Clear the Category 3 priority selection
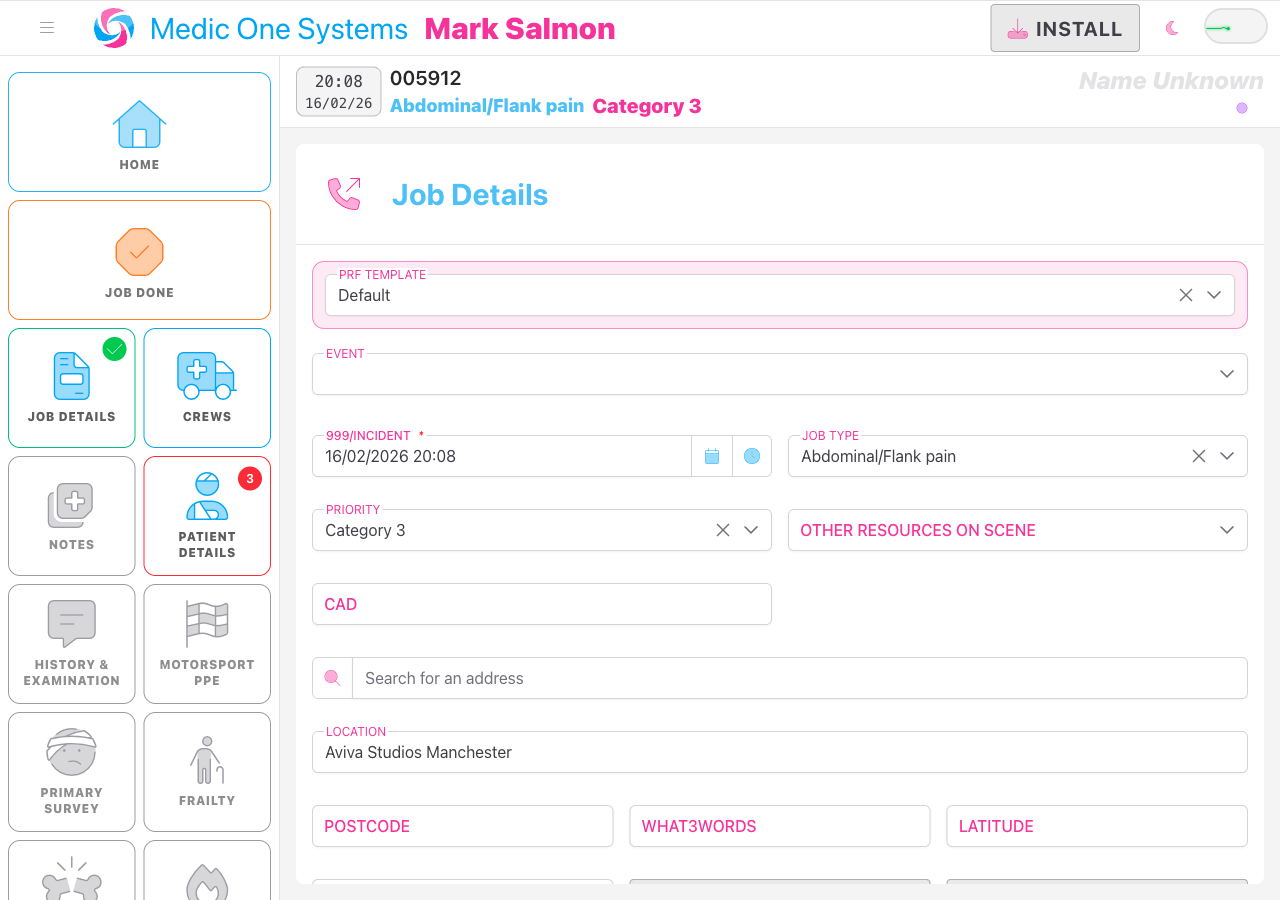 pyautogui.click(x=723, y=530)
